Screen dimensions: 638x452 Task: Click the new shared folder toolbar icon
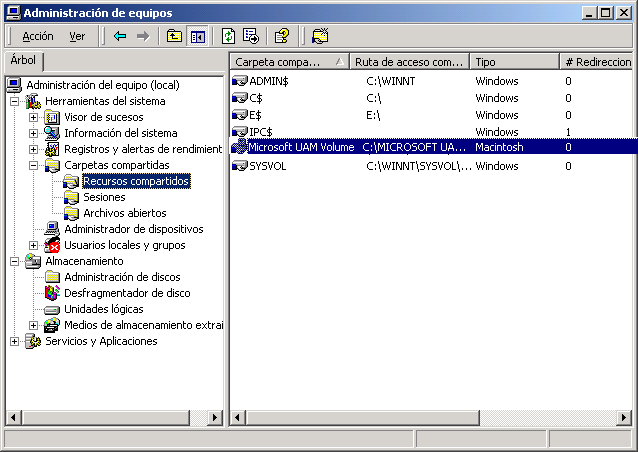320,36
